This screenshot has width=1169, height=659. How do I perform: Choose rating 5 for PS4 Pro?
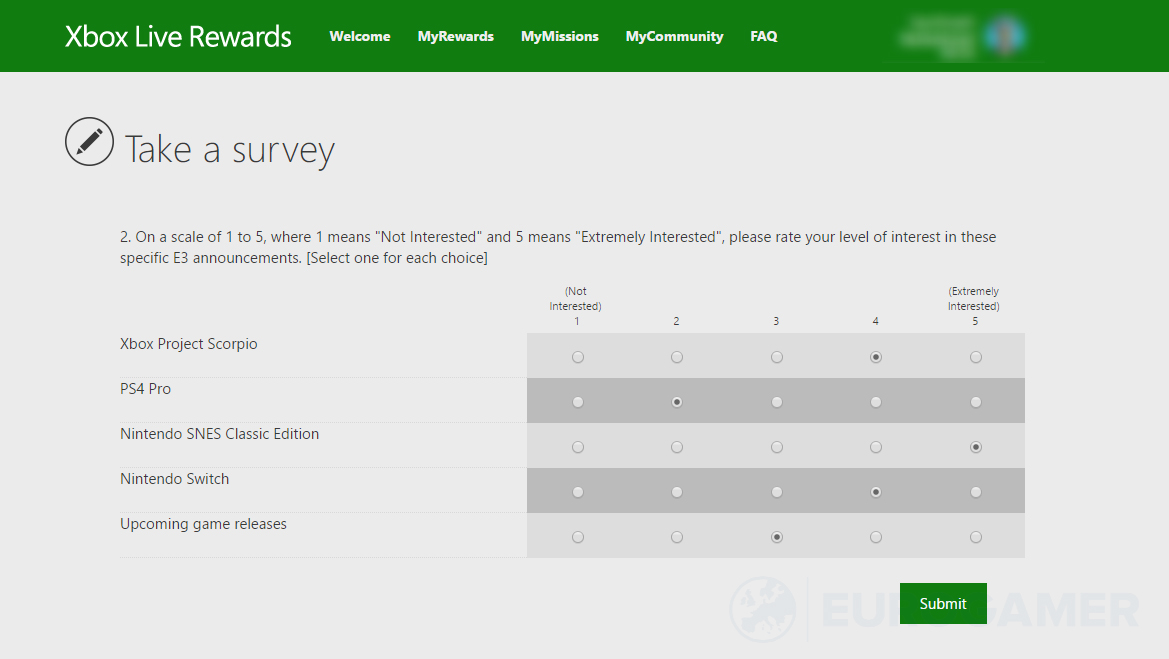pyautogui.click(x=975, y=402)
